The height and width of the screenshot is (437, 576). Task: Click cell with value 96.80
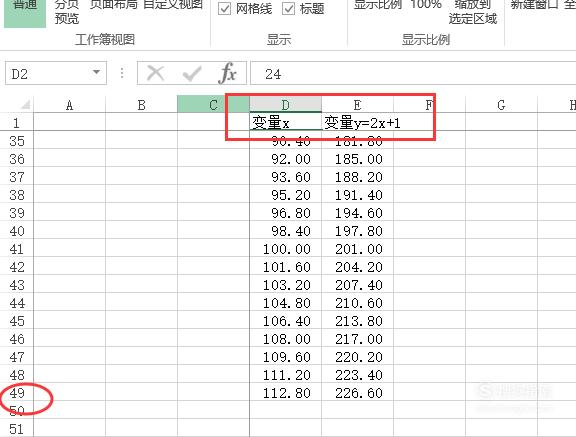pos(285,213)
